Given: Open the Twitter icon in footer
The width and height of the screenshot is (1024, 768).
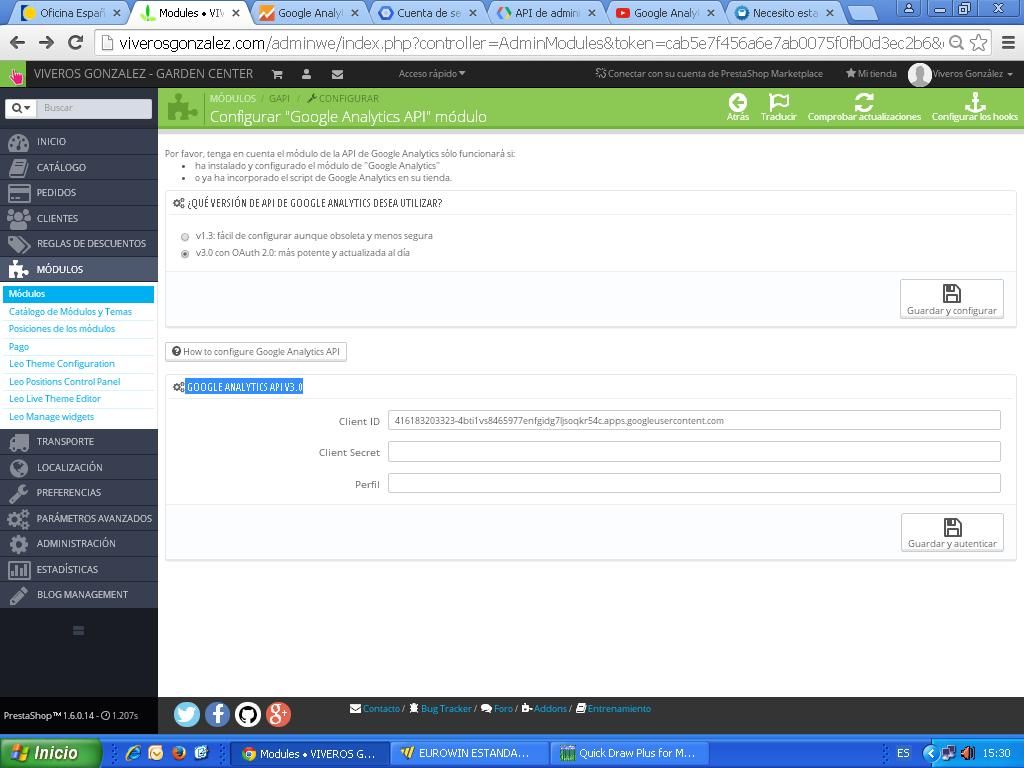Looking at the screenshot, I should [187, 714].
